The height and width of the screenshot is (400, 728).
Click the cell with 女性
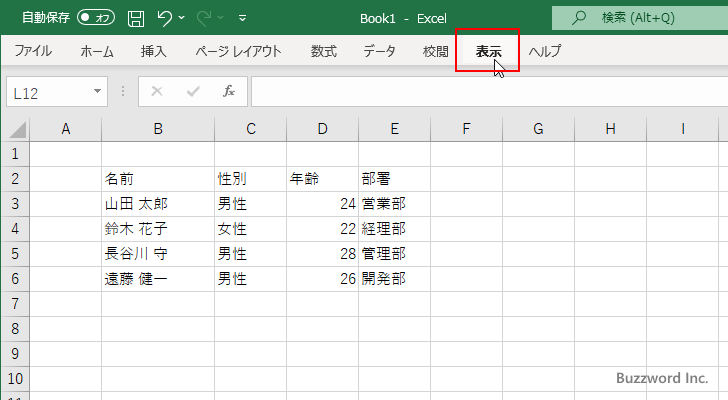coord(251,229)
